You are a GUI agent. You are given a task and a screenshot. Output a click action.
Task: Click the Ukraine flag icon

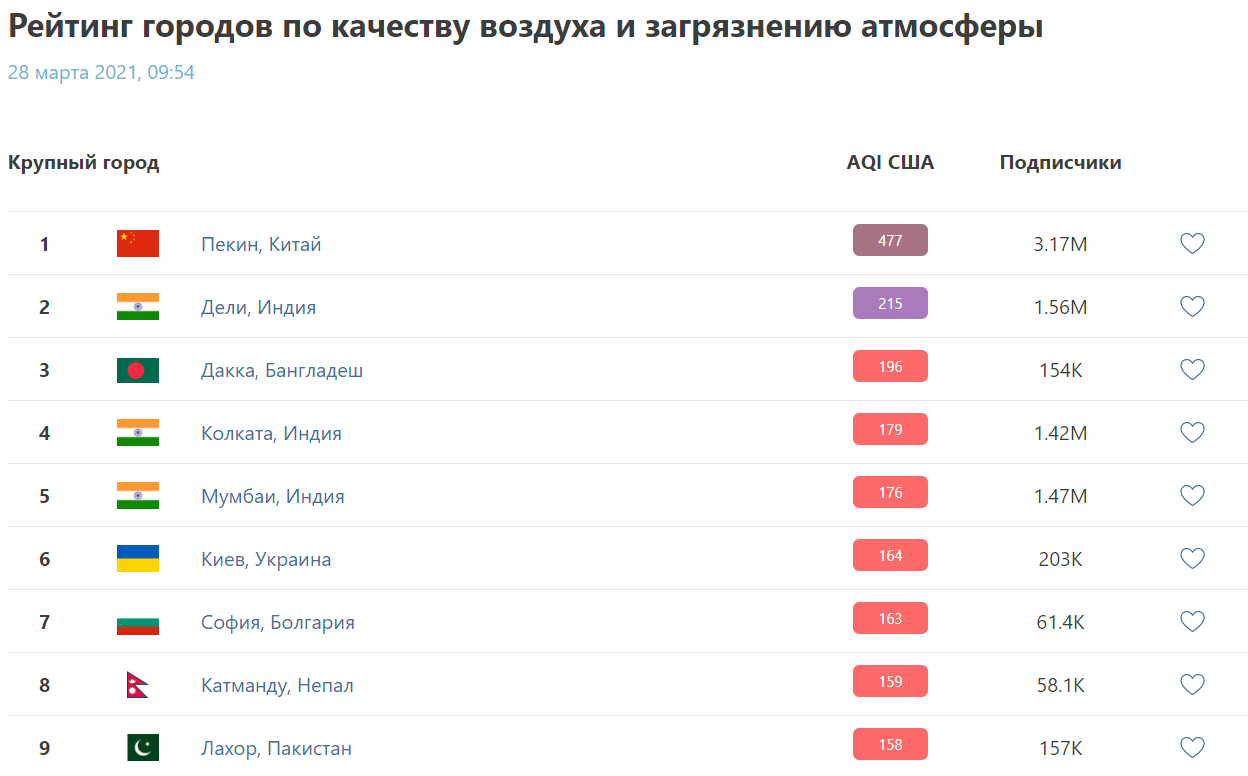click(138, 558)
